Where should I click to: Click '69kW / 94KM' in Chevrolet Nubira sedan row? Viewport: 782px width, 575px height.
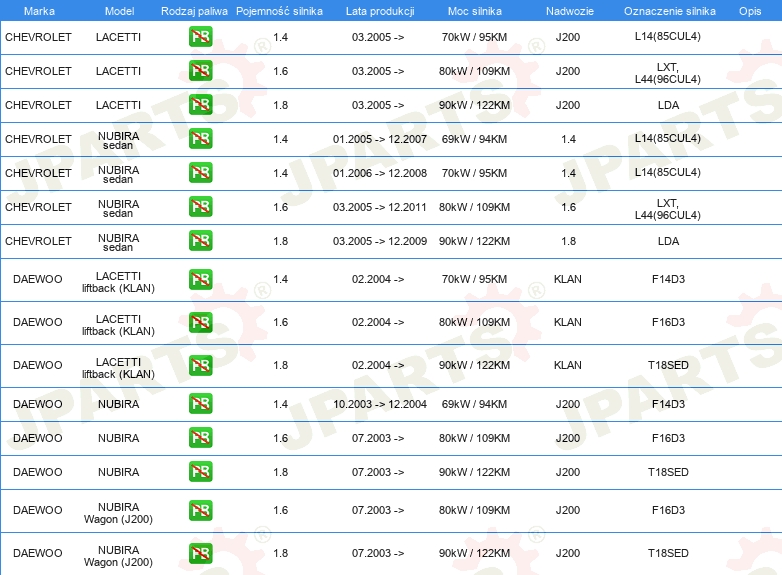(x=474, y=139)
